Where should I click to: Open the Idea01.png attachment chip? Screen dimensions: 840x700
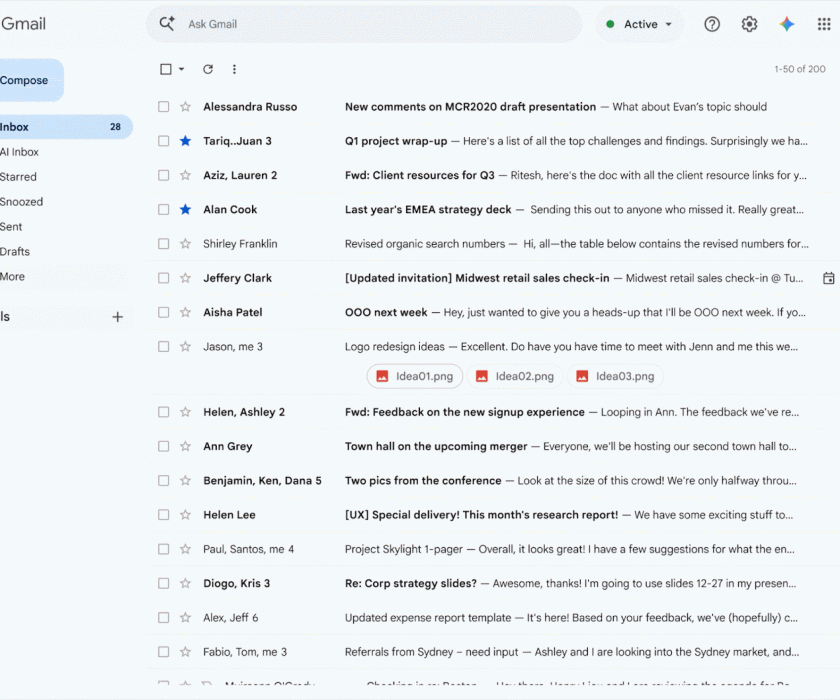point(415,376)
